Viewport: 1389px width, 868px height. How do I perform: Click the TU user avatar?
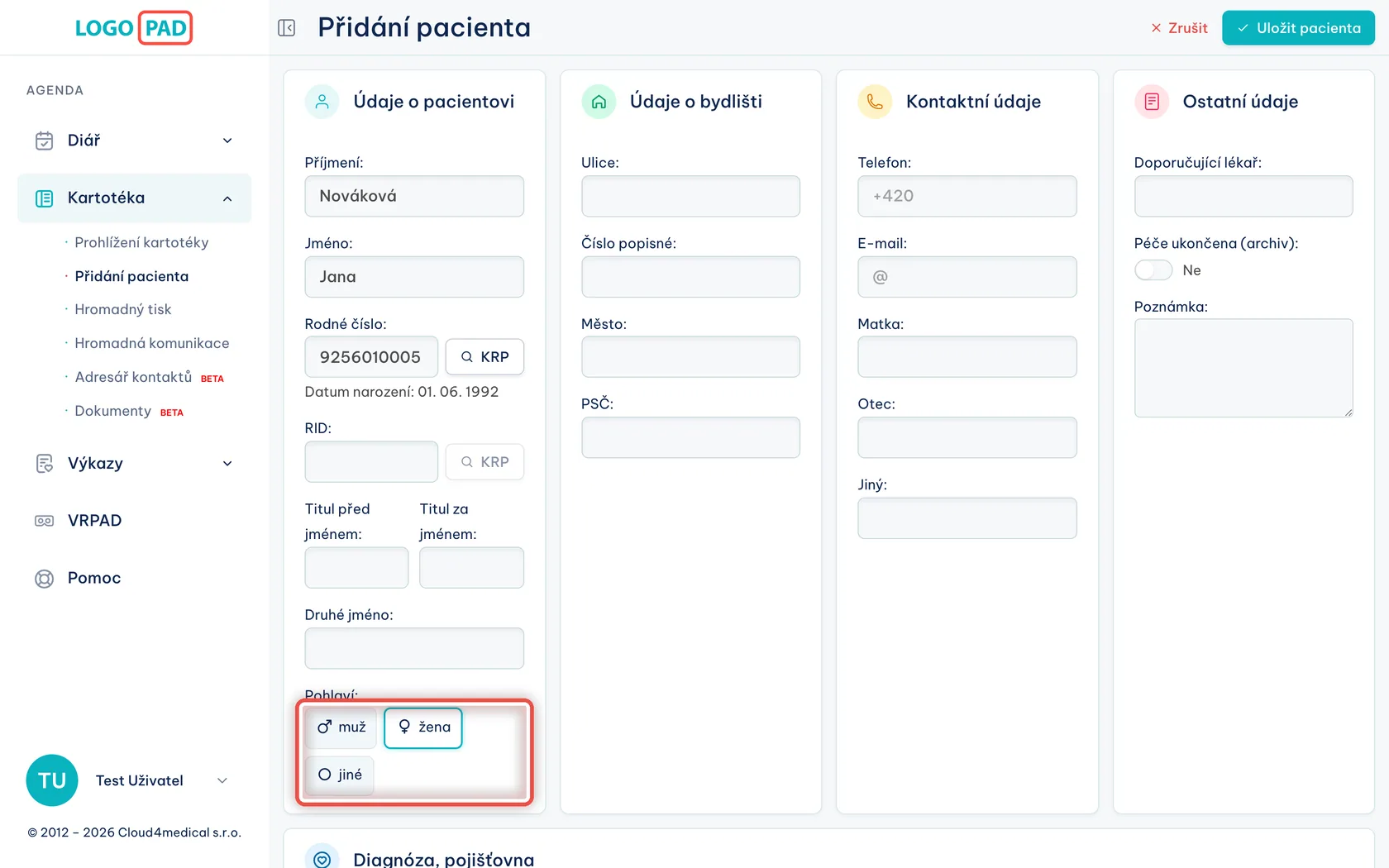pyautogui.click(x=52, y=780)
